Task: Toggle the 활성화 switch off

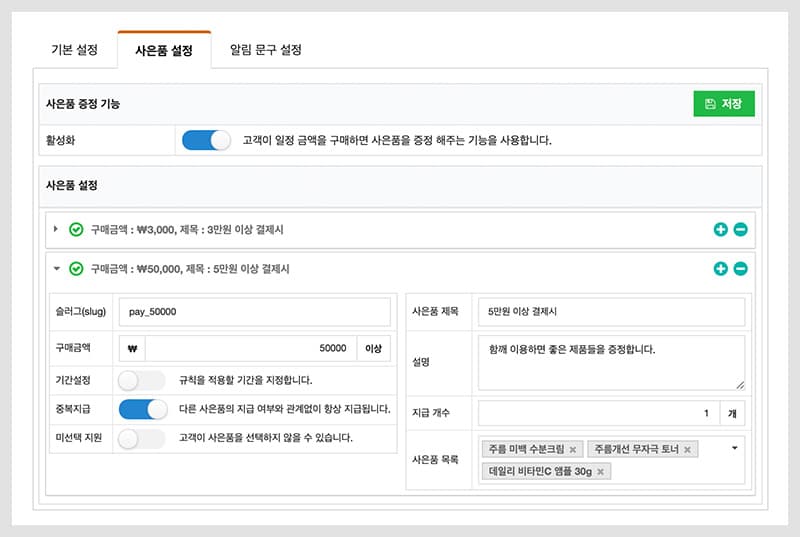Action: tap(206, 140)
